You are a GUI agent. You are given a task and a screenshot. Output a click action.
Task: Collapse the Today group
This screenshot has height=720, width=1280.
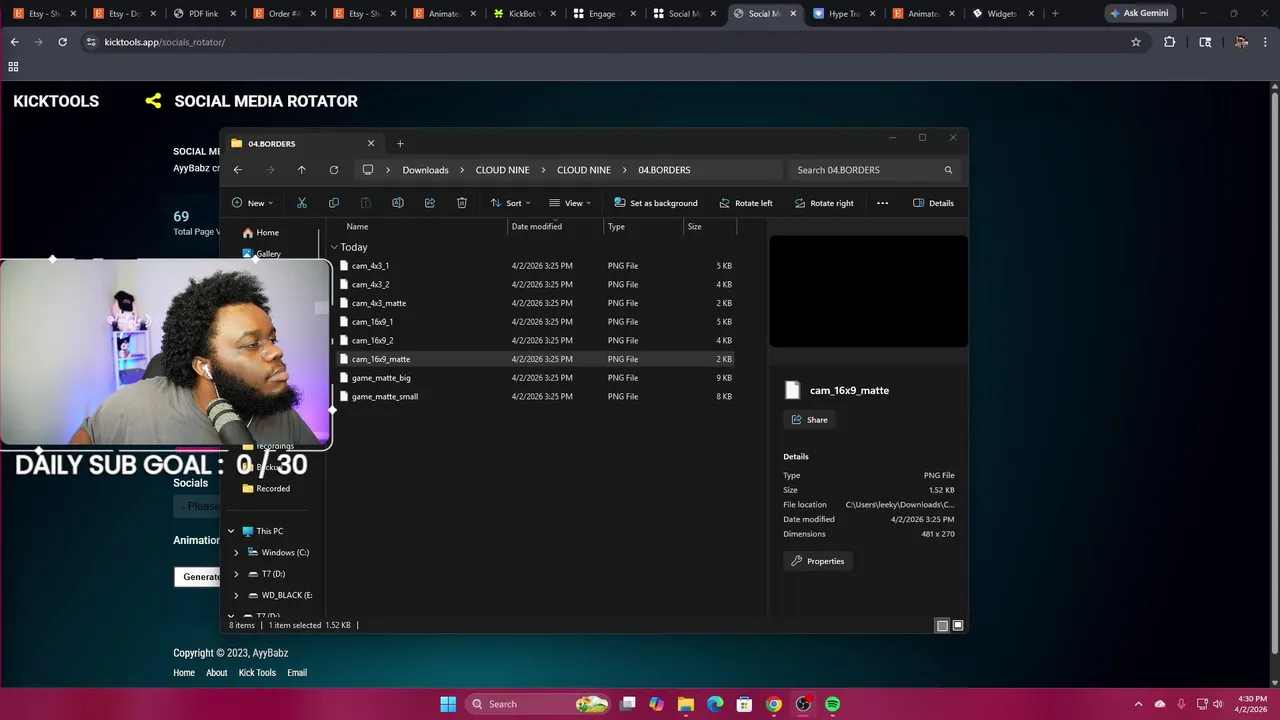click(334, 247)
